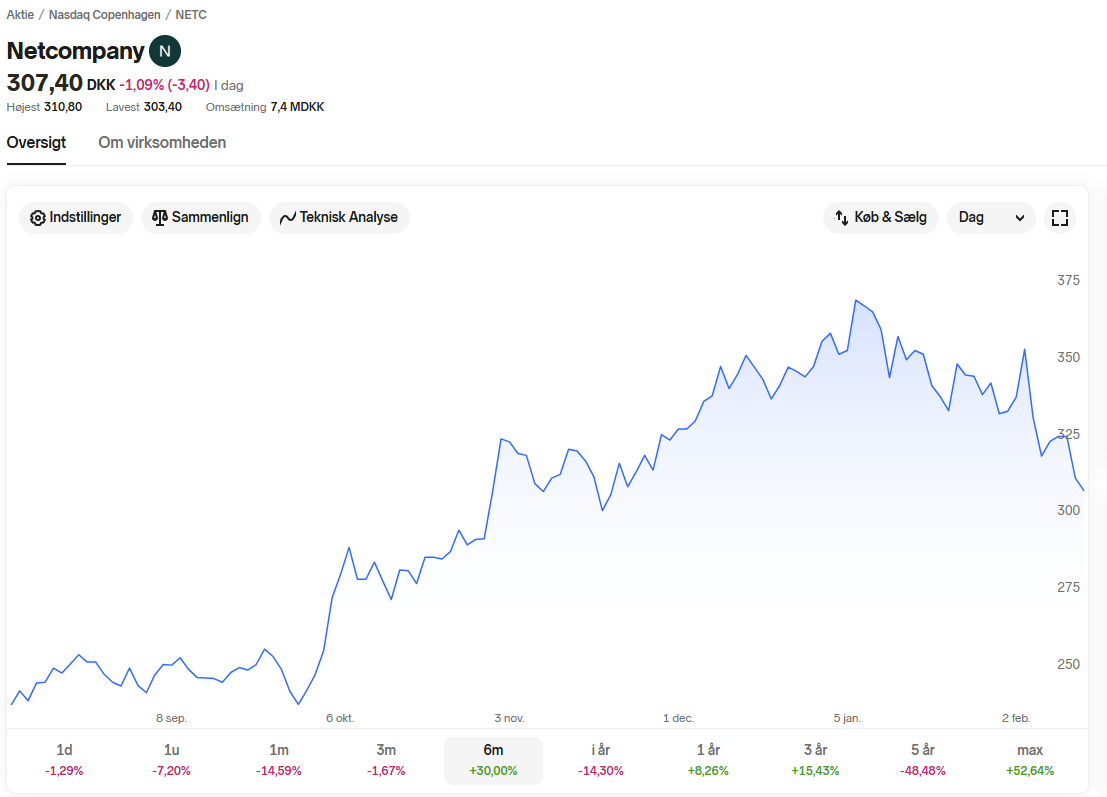
Task: Select the 6m period
Action: (x=493, y=760)
